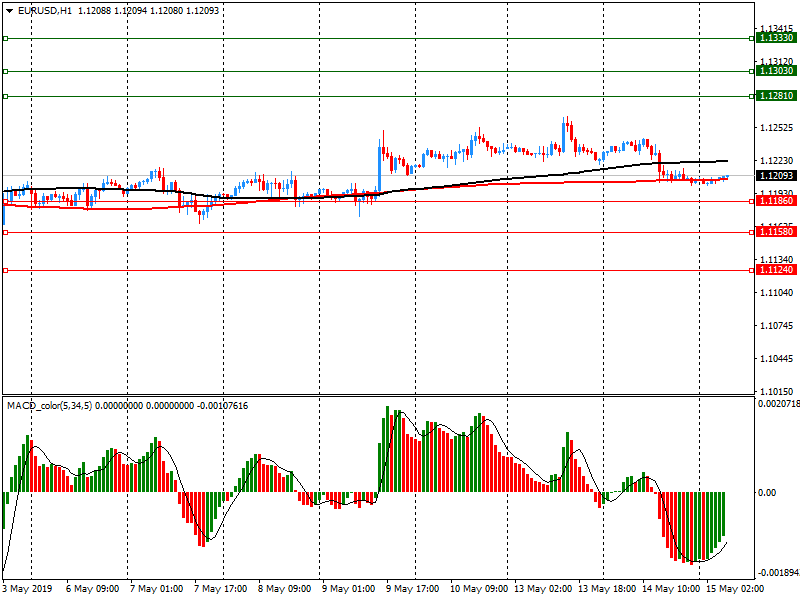Select the red 1.11240 support price tag
800x600 pixels.
[776, 270]
